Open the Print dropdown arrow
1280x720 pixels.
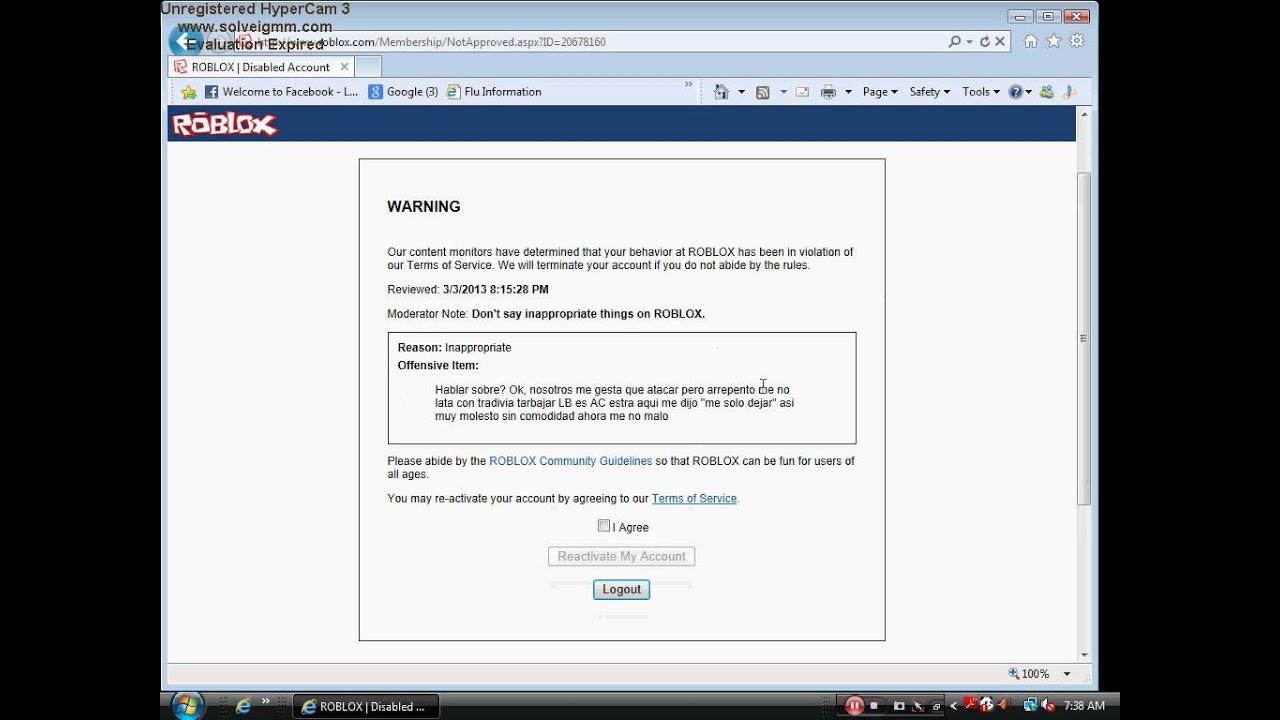coord(848,92)
